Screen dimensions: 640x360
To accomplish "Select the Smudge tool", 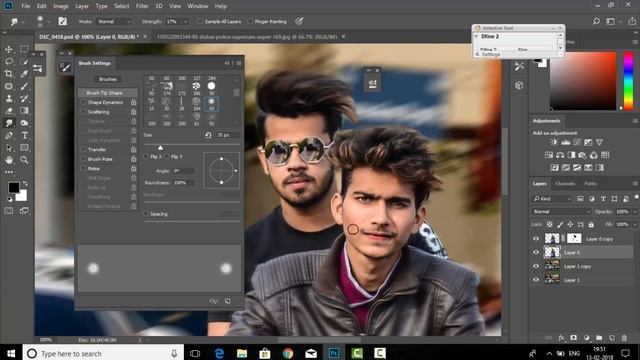I will coord(9,123).
